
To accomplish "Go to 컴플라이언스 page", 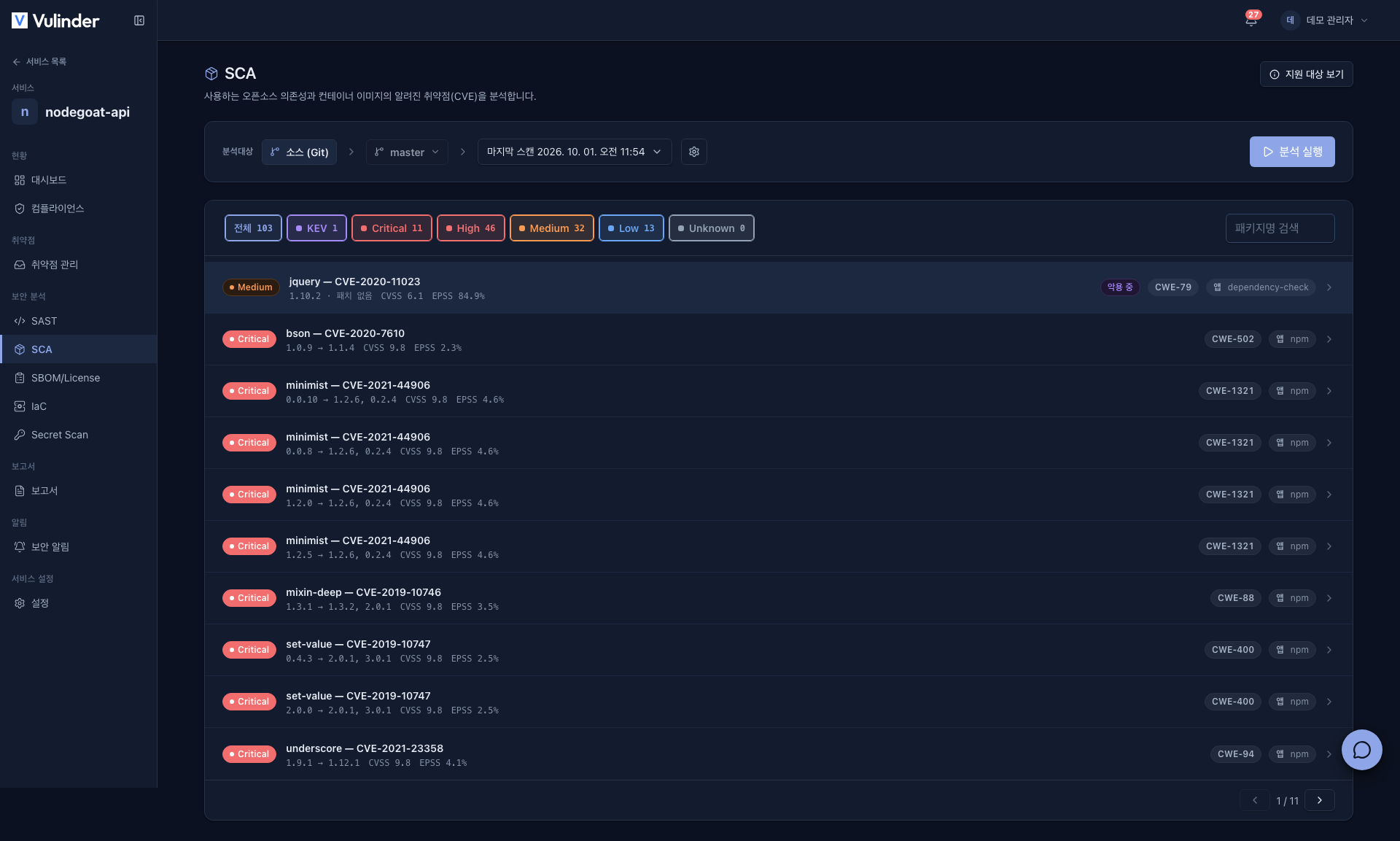I will (78, 209).
